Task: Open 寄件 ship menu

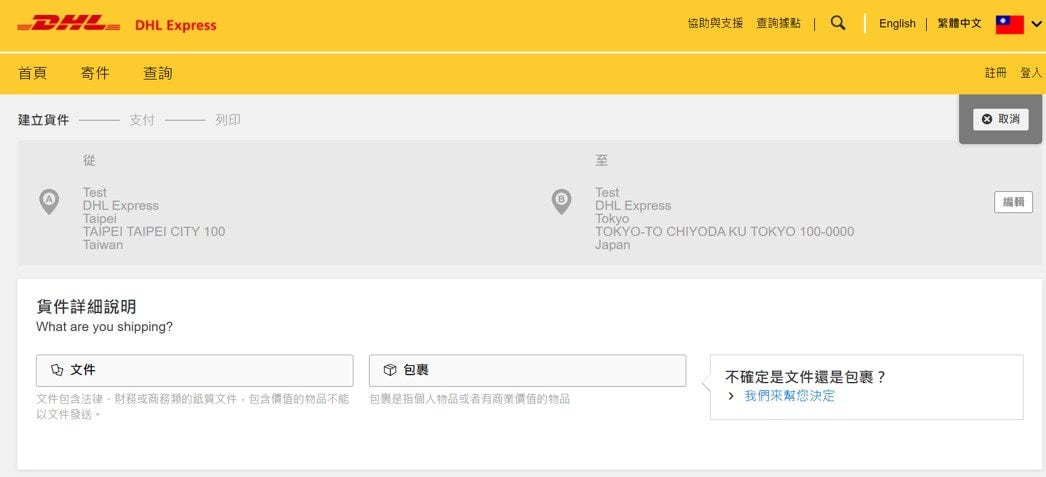Action: pos(95,73)
